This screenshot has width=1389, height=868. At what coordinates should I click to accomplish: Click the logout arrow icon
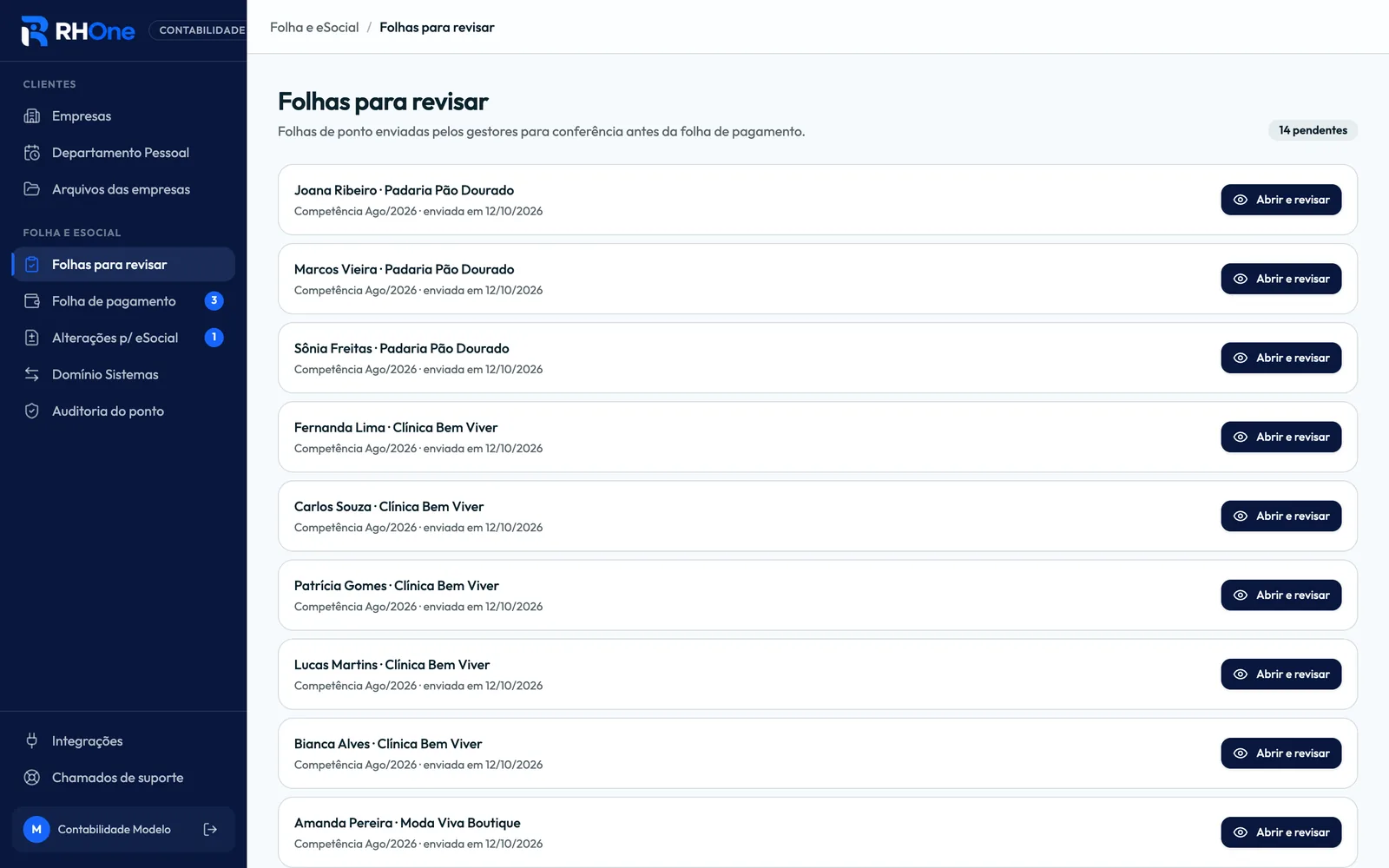click(x=210, y=830)
